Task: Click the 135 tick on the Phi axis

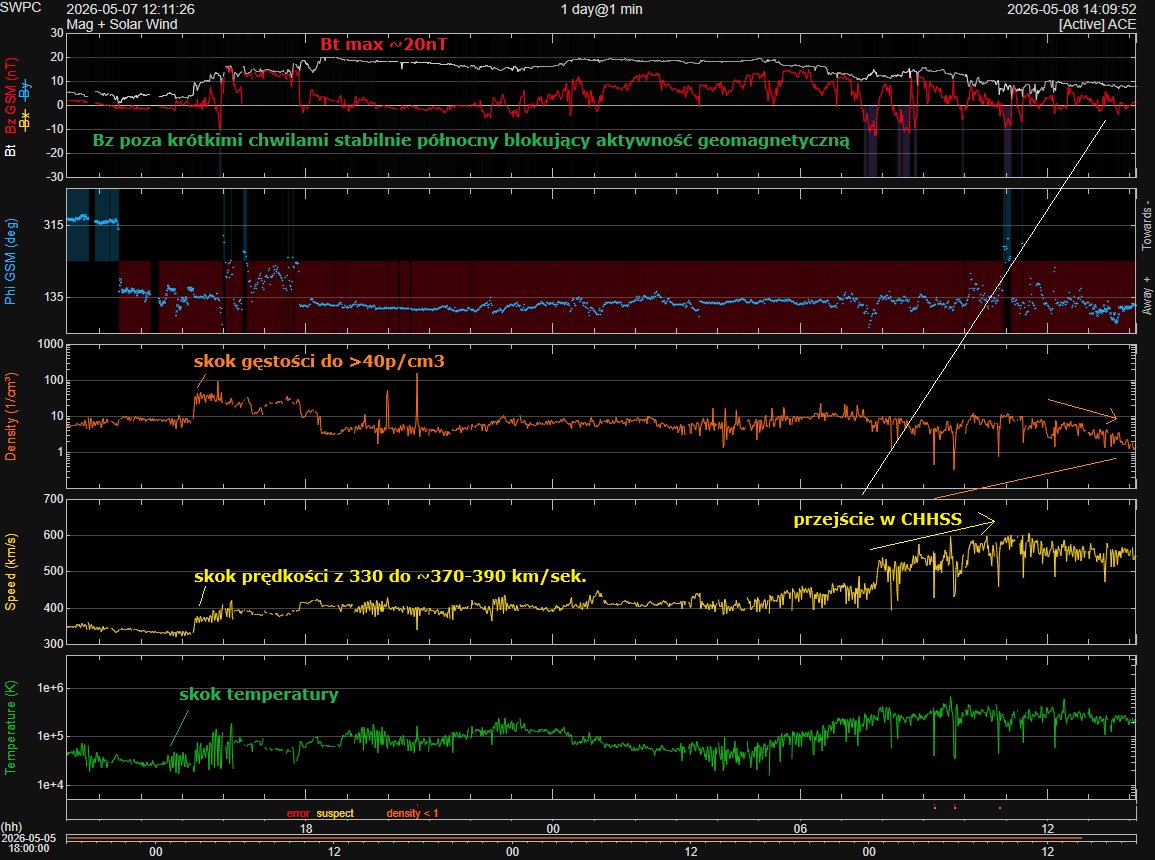Action: tap(53, 297)
